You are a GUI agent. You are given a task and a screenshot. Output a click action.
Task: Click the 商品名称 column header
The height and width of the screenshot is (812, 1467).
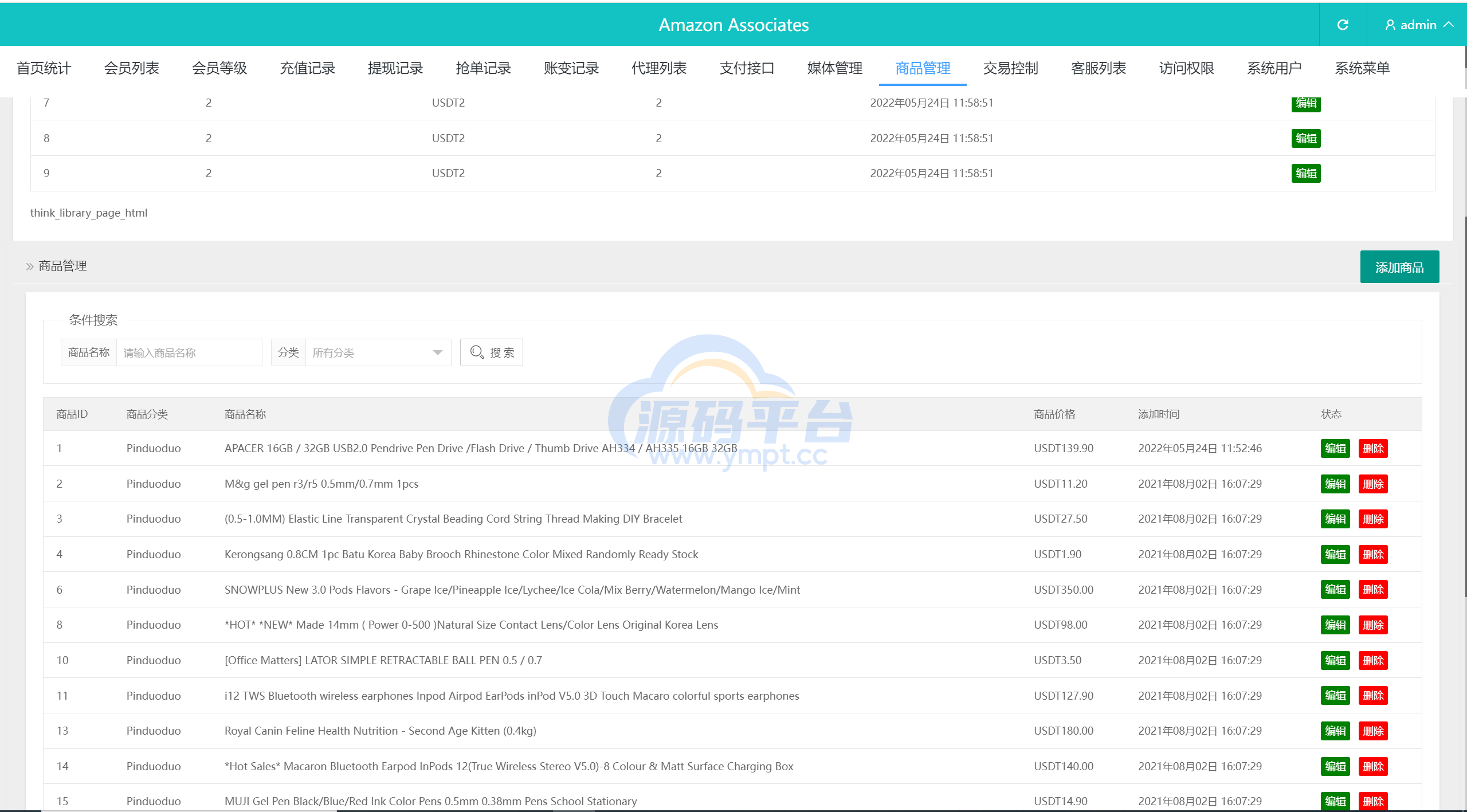tap(245, 414)
